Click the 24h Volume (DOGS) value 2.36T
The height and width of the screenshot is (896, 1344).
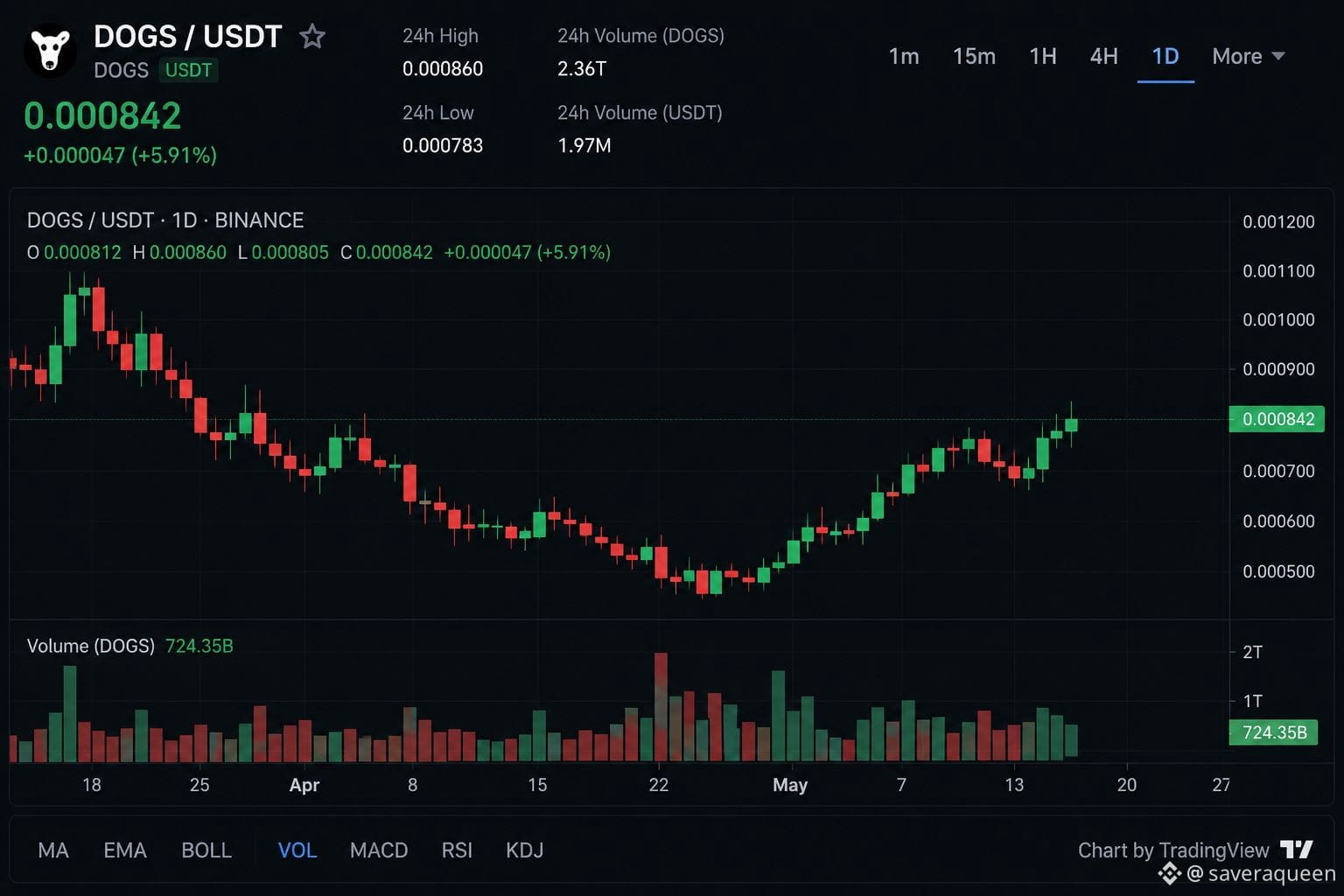pos(582,69)
